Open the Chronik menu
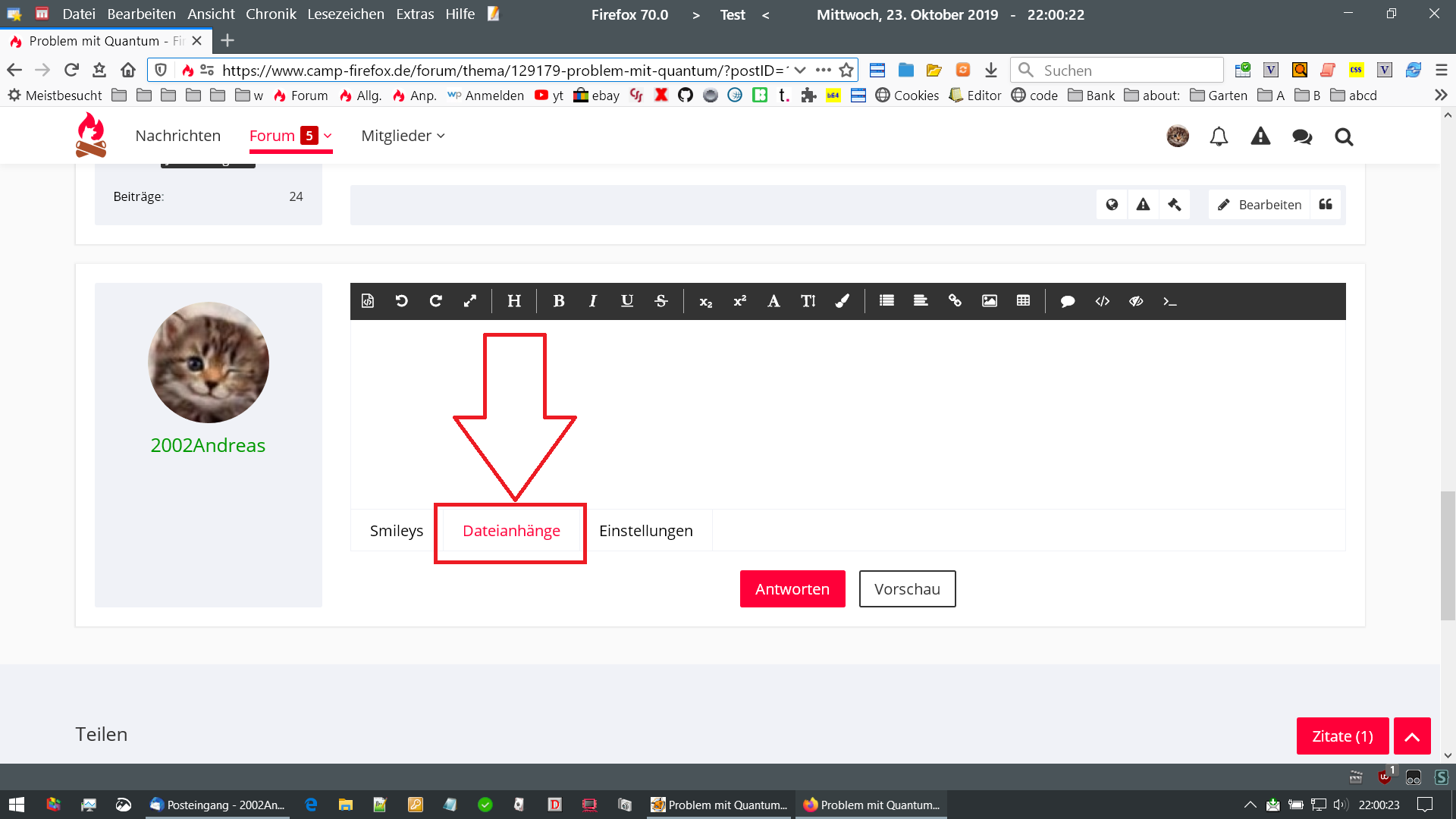The height and width of the screenshot is (819, 1456). pyautogui.click(x=271, y=14)
